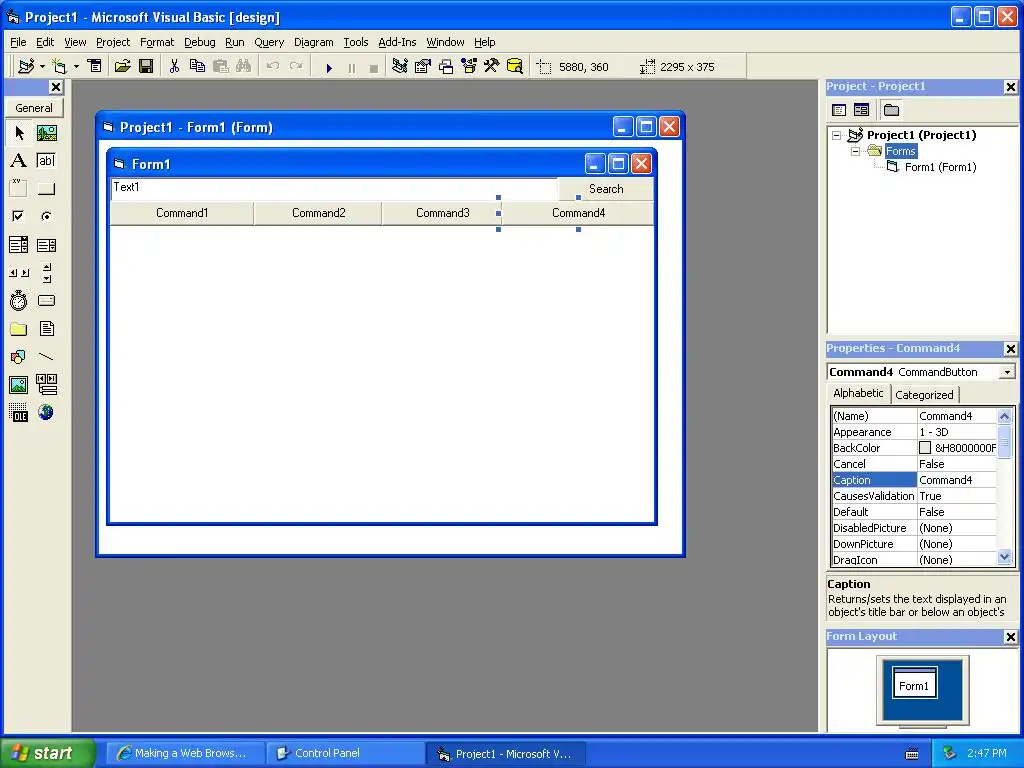Switch to Control Panel taskbar item
This screenshot has width=1024, height=768.
click(346, 754)
